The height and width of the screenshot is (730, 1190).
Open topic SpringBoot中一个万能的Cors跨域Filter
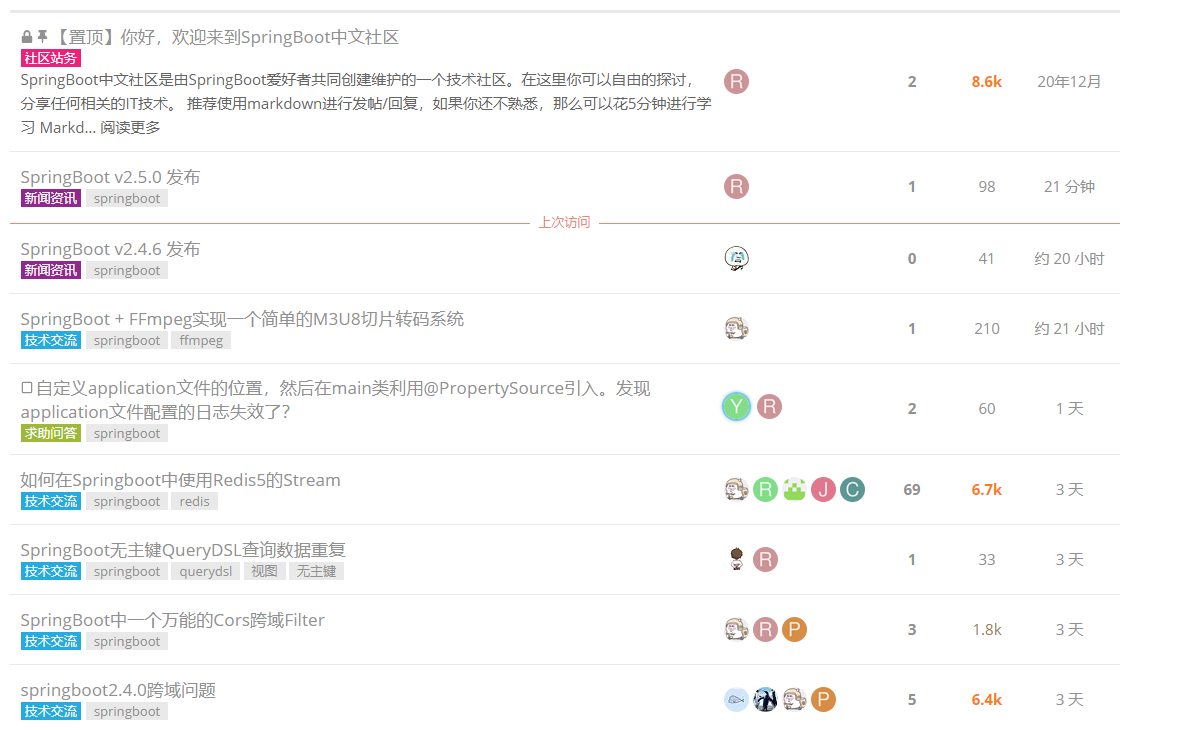(172, 620)
